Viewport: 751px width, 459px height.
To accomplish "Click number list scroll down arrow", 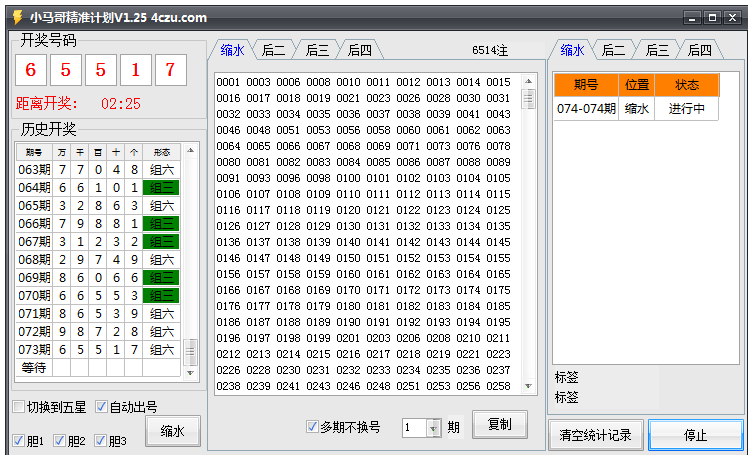I will point(528,386).
